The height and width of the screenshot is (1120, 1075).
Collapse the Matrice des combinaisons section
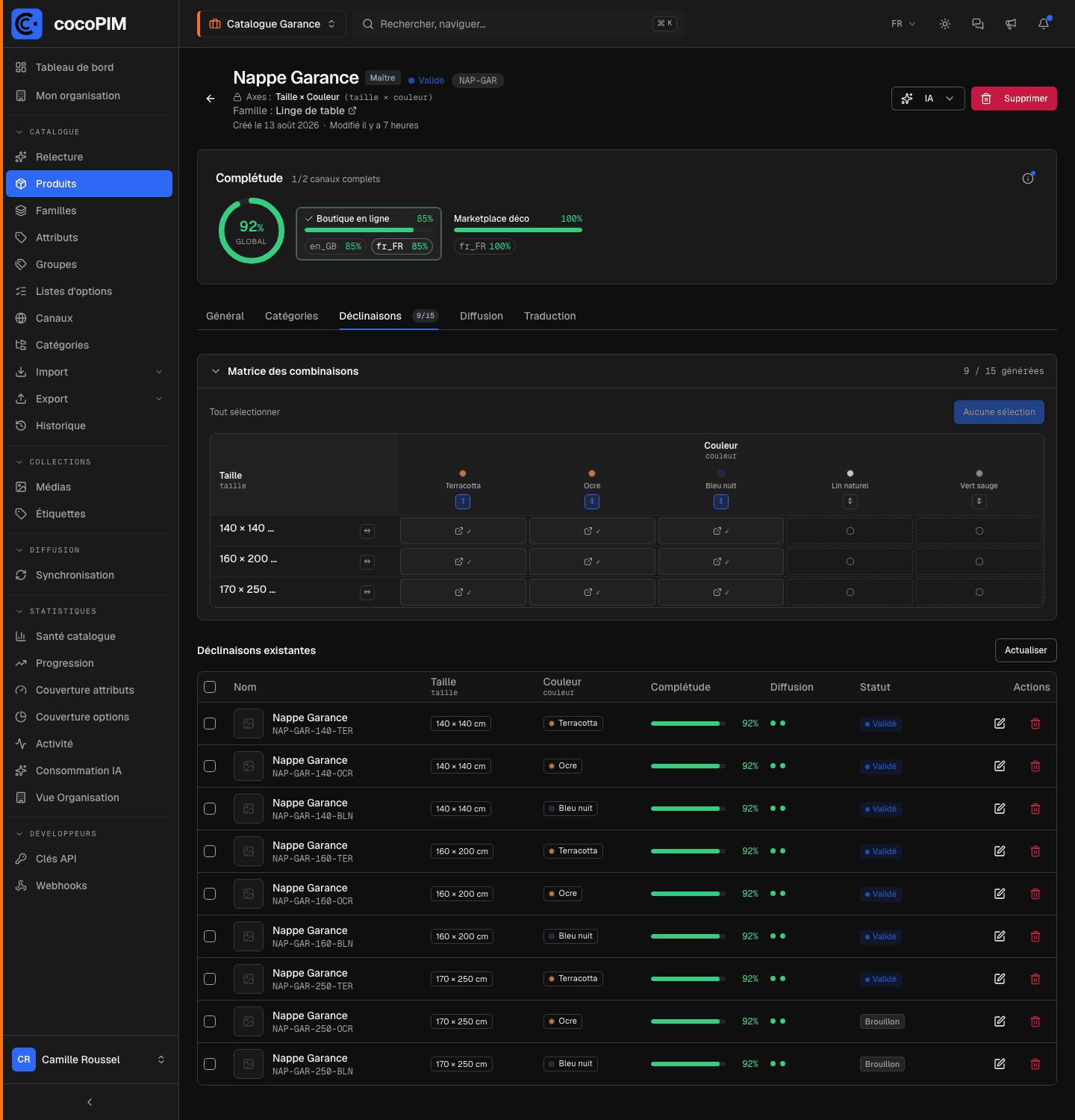(x=216, y=371)
